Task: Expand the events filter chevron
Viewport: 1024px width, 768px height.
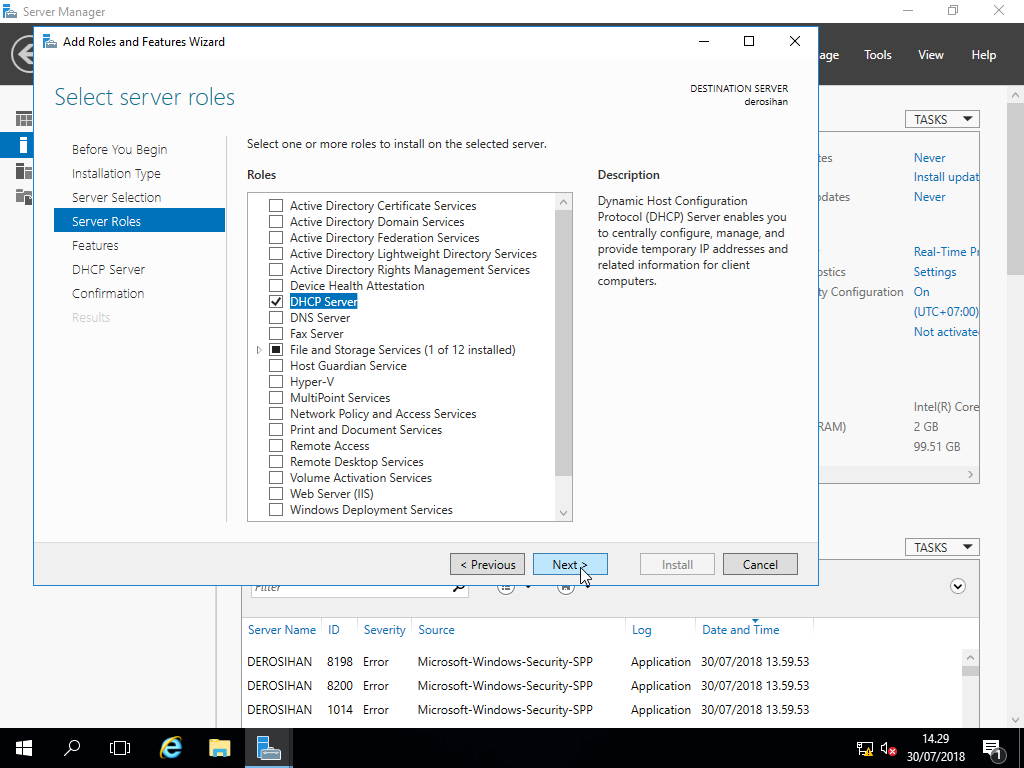Action: 957,586
